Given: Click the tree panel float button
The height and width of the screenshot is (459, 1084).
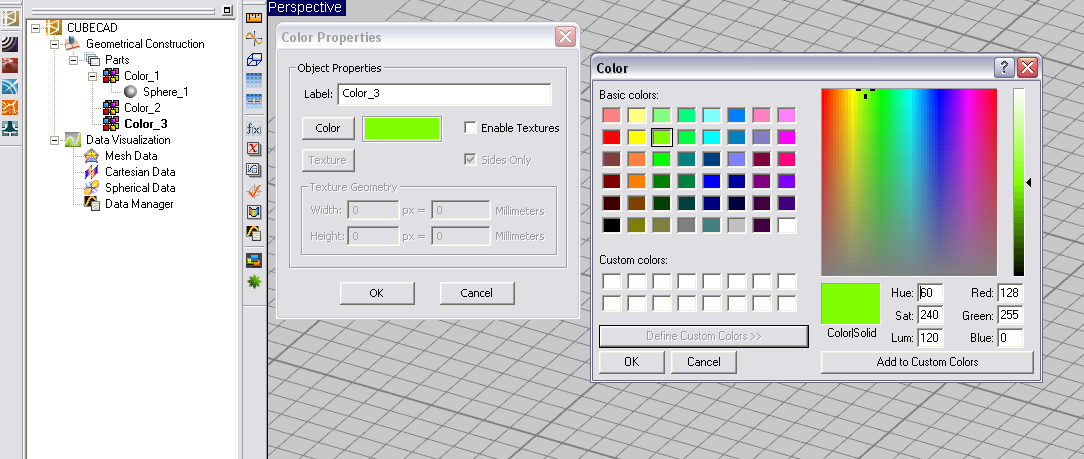Looking at the screenshot, I should click(x=227, y=10).
